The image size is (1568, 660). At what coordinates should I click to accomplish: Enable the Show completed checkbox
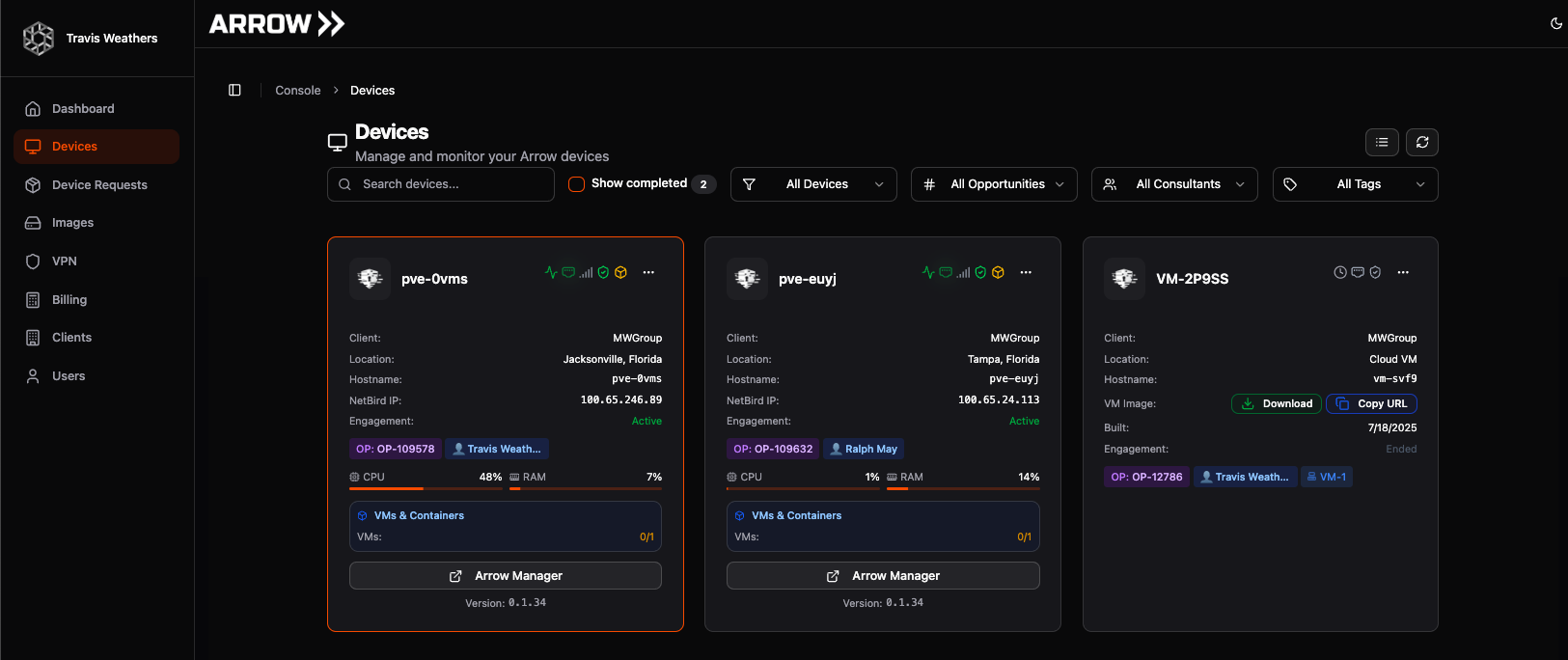pyautogui.click(x=577, y=184)
